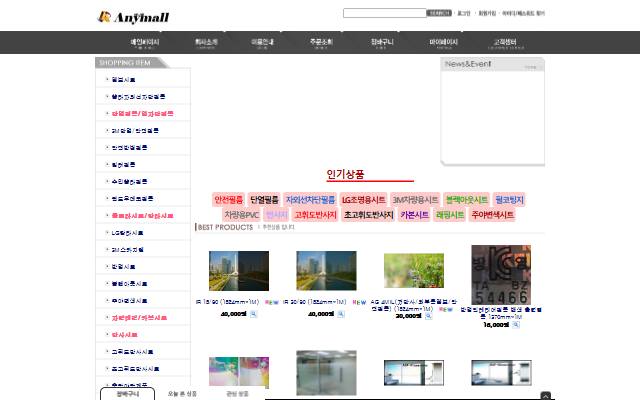
Task: Open the 회원가입 link
Action: coord(487,13)
